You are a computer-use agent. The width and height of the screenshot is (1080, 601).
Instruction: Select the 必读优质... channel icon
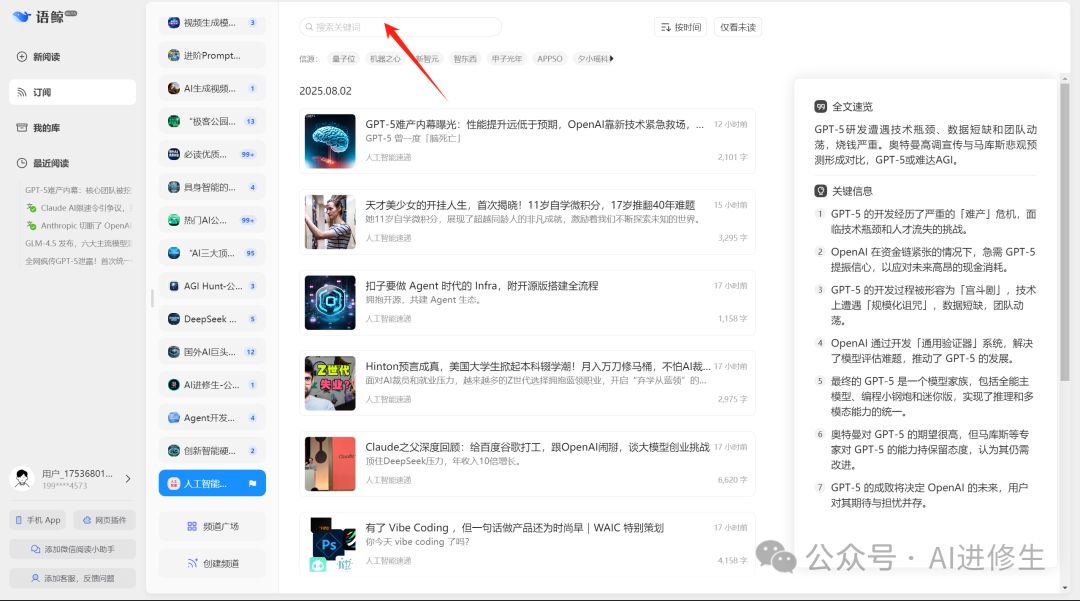click(174, 154)
